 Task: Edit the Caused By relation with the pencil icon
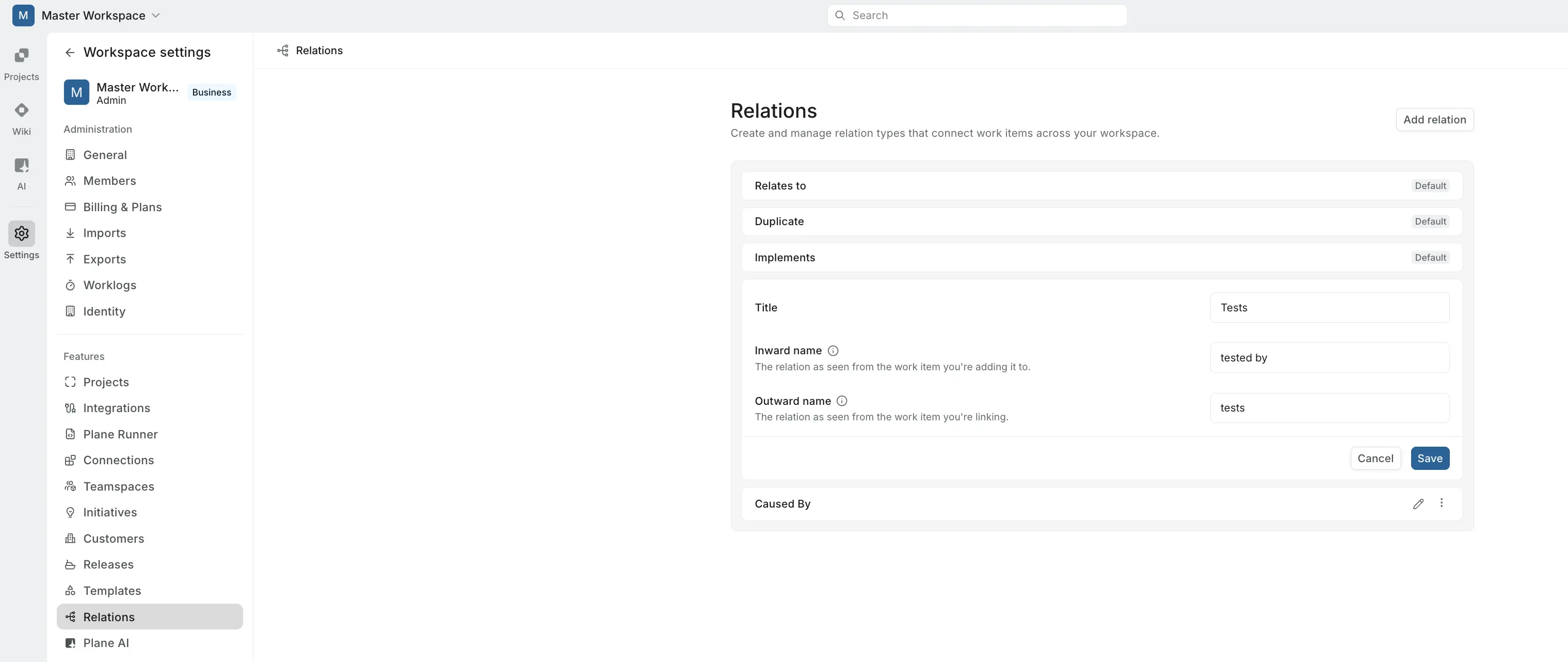tap(1418, 503)
